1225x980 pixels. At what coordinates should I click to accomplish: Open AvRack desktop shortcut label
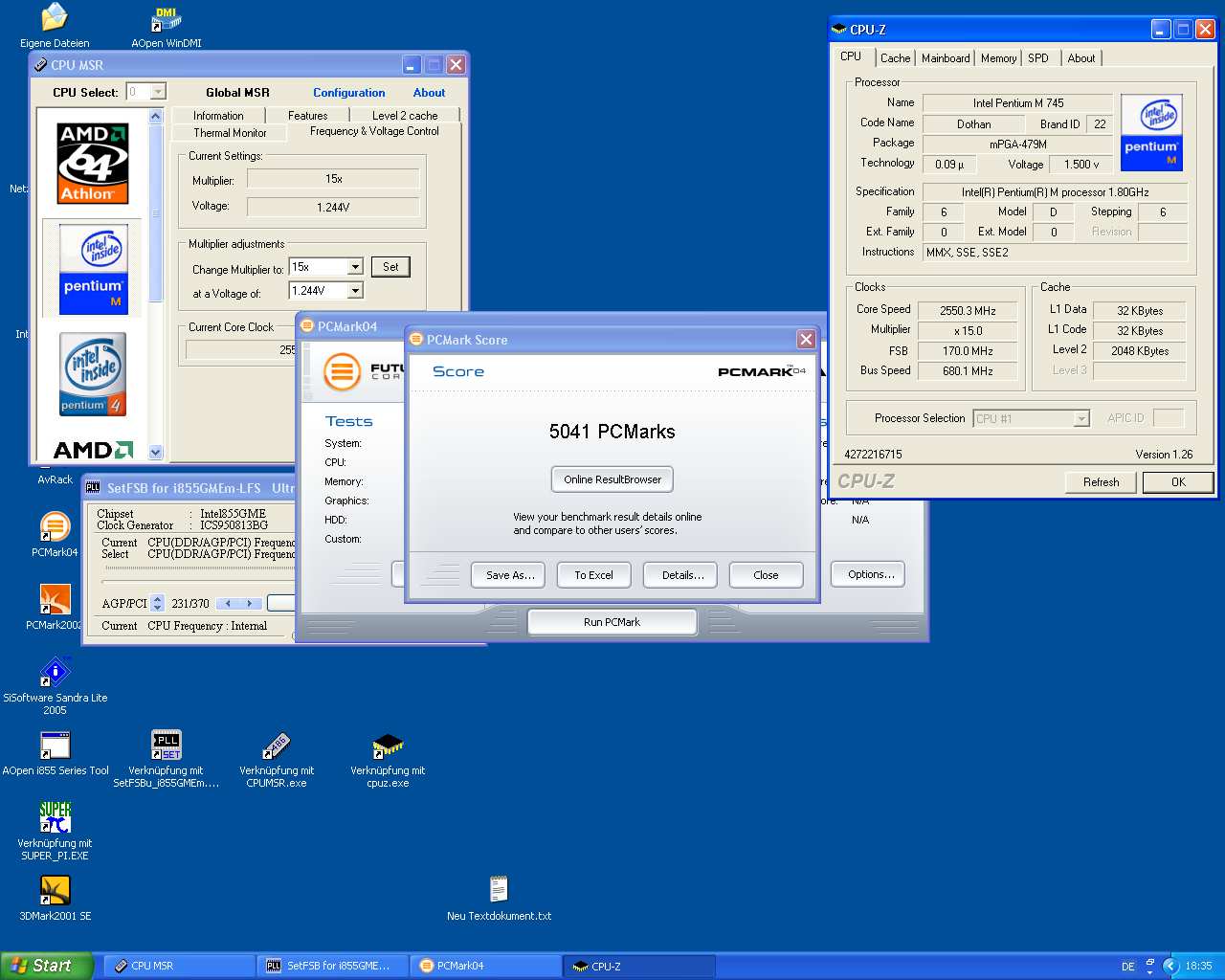click(55, 479)
